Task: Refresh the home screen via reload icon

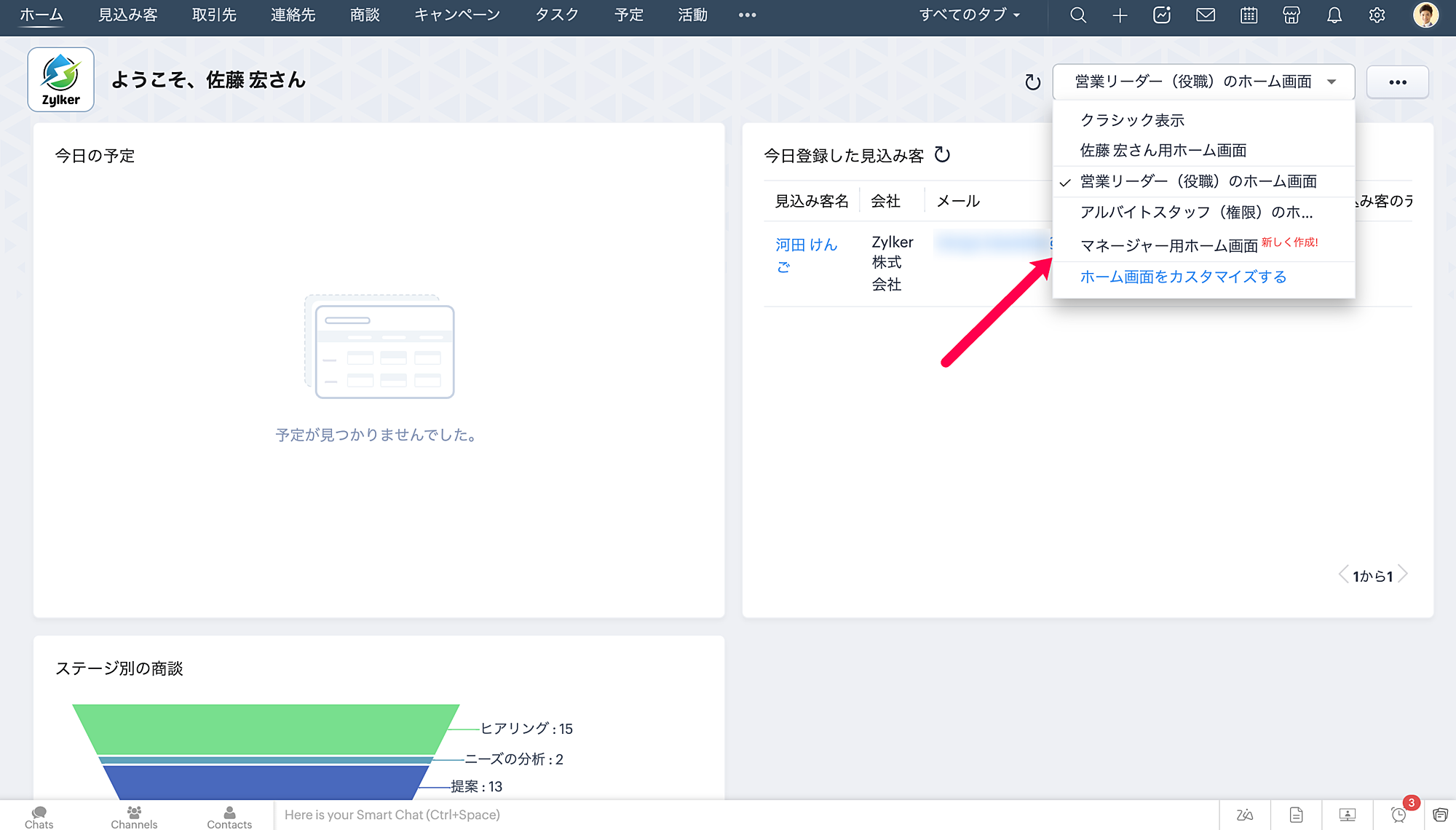Action: click(1032, 82)
